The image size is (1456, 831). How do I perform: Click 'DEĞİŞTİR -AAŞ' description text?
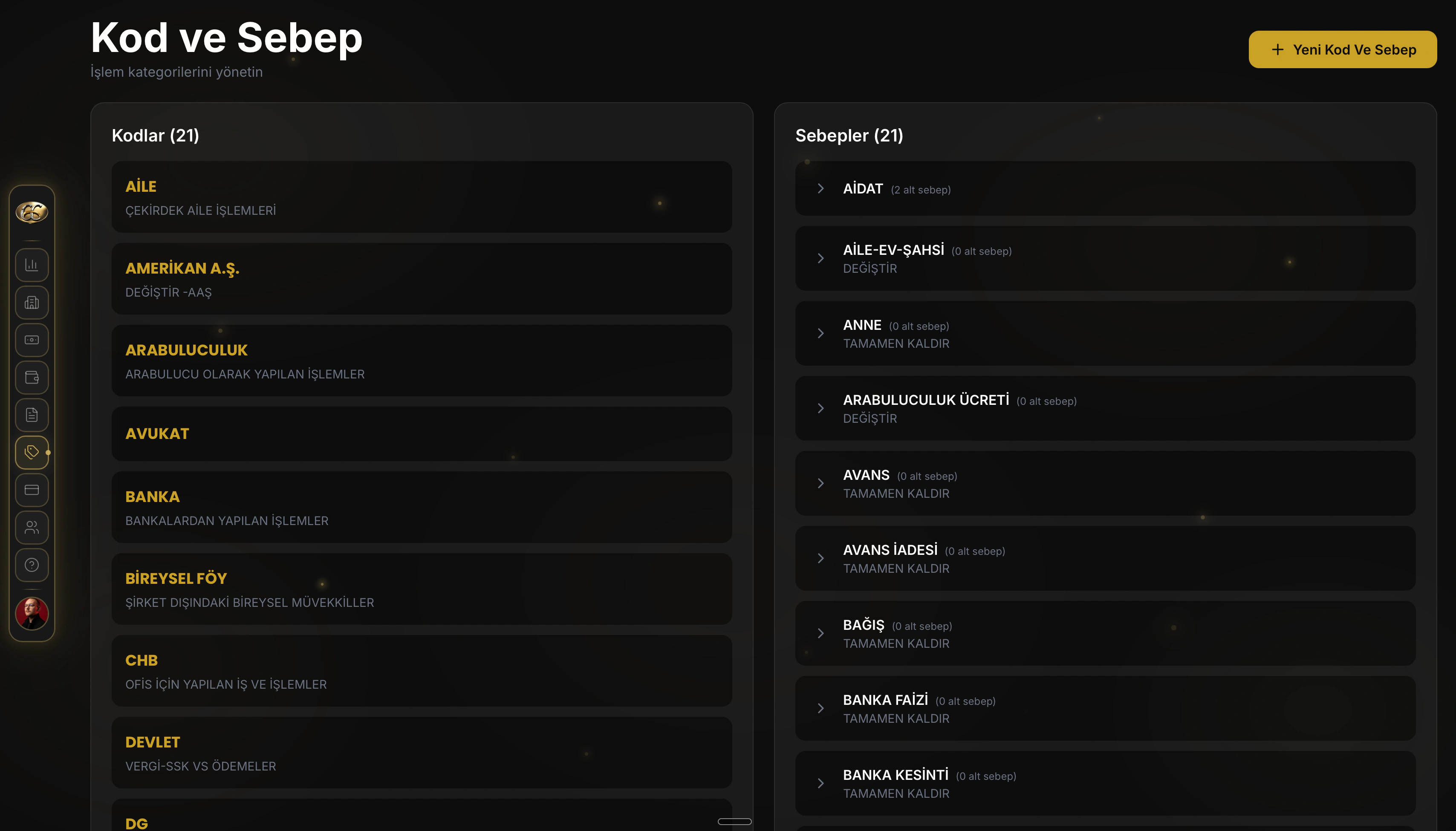pyautogui.click(x=168, y=292)
